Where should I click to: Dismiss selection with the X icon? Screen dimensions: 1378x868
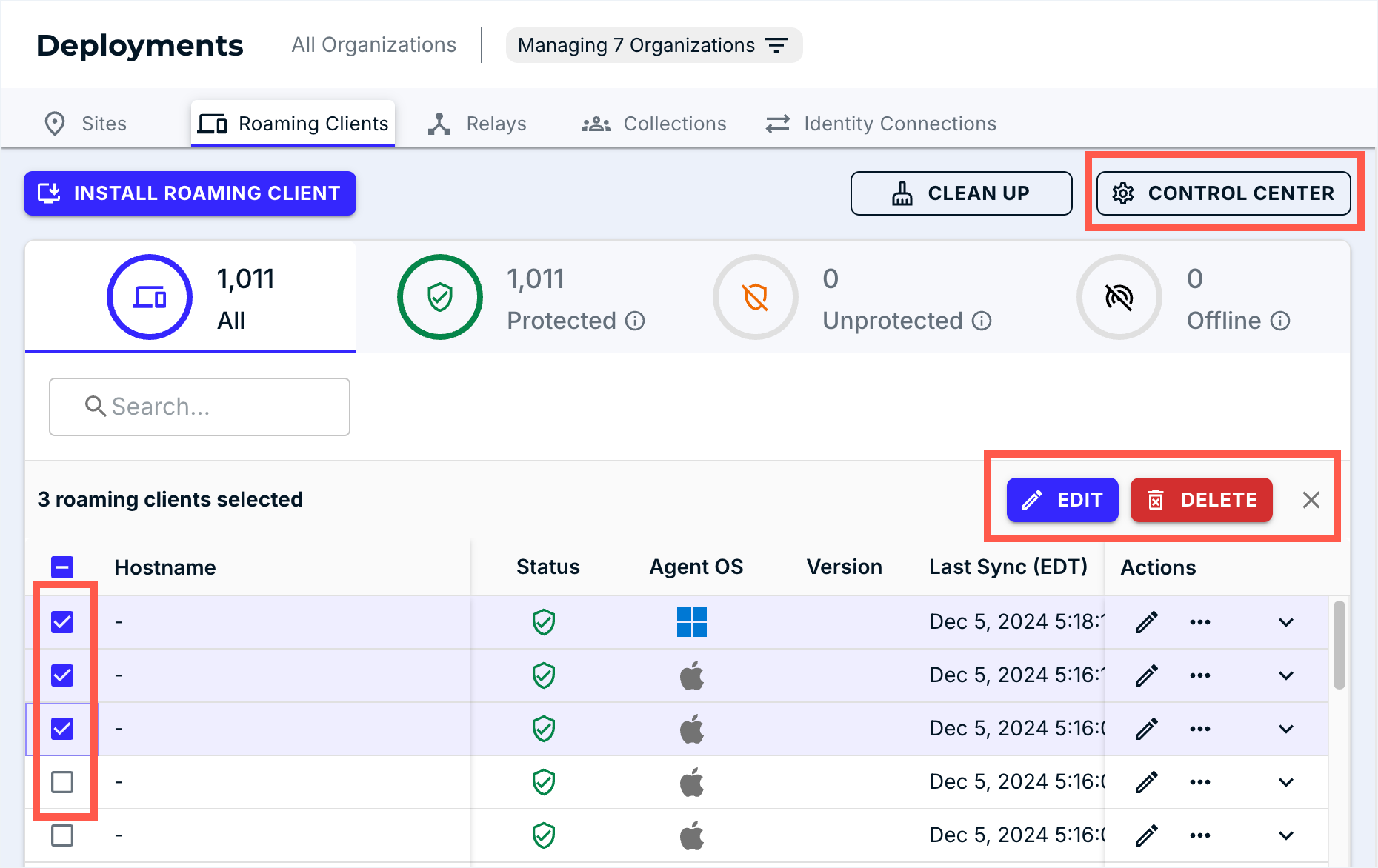point(1311,500)
